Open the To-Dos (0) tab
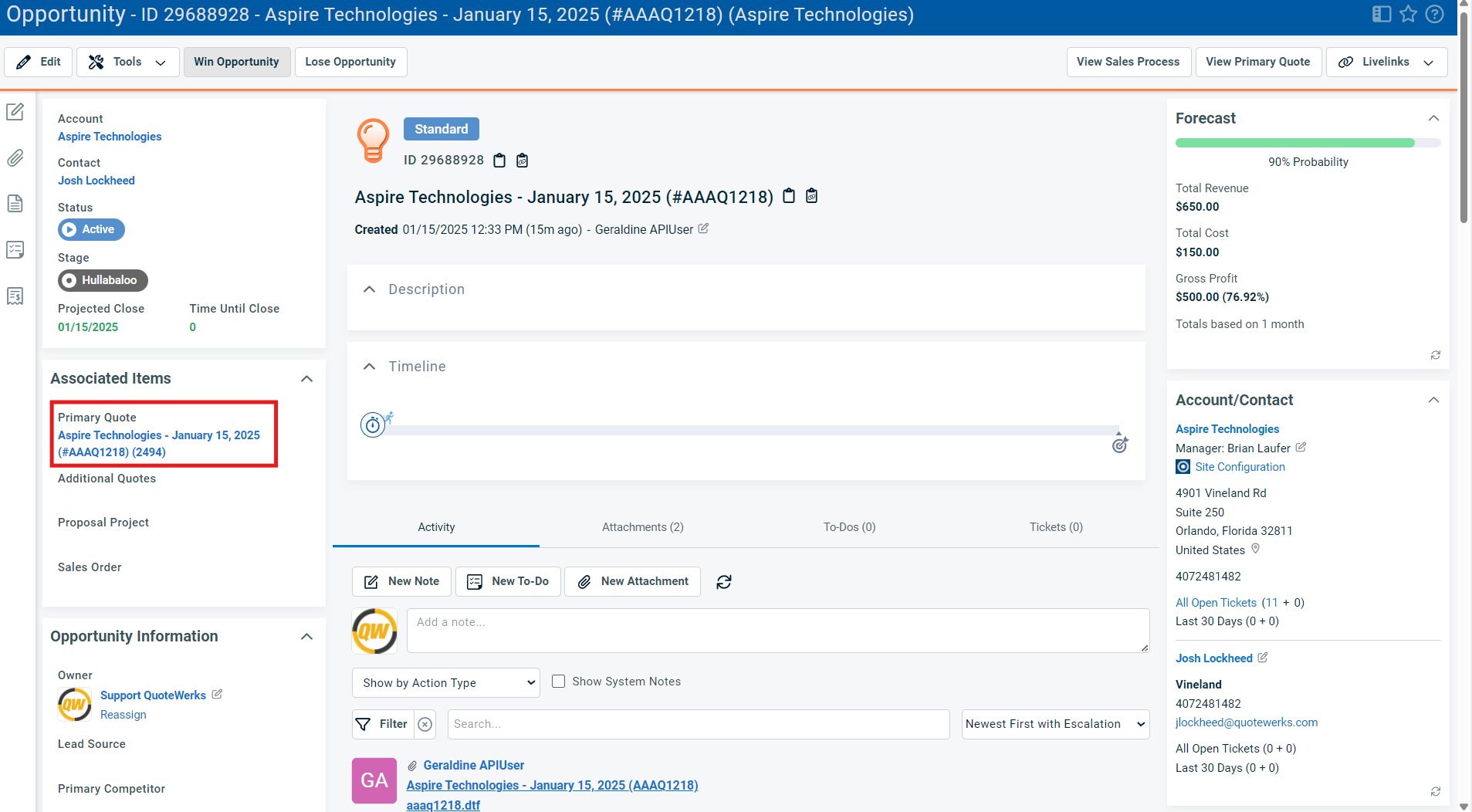This screenshot has width=1472, height=812. tap(849, 527)
